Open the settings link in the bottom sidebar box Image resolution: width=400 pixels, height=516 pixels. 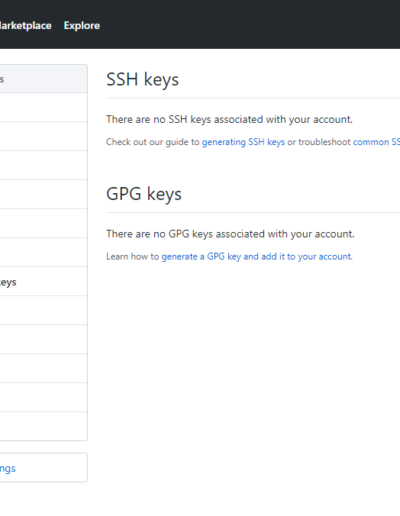click(44, 468)
